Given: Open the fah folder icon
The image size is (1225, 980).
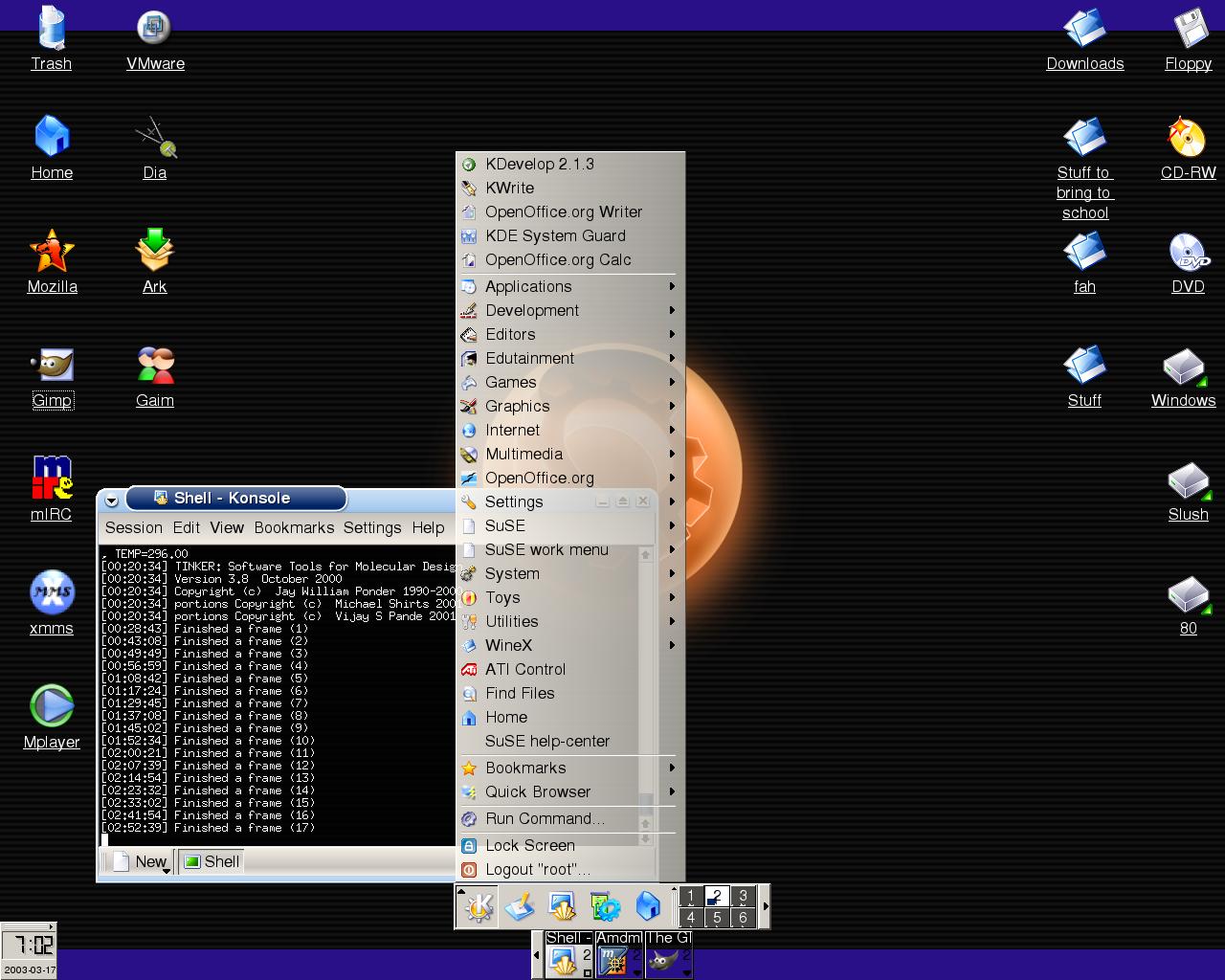Looking at the screenshot, I should coord(1084,261).
